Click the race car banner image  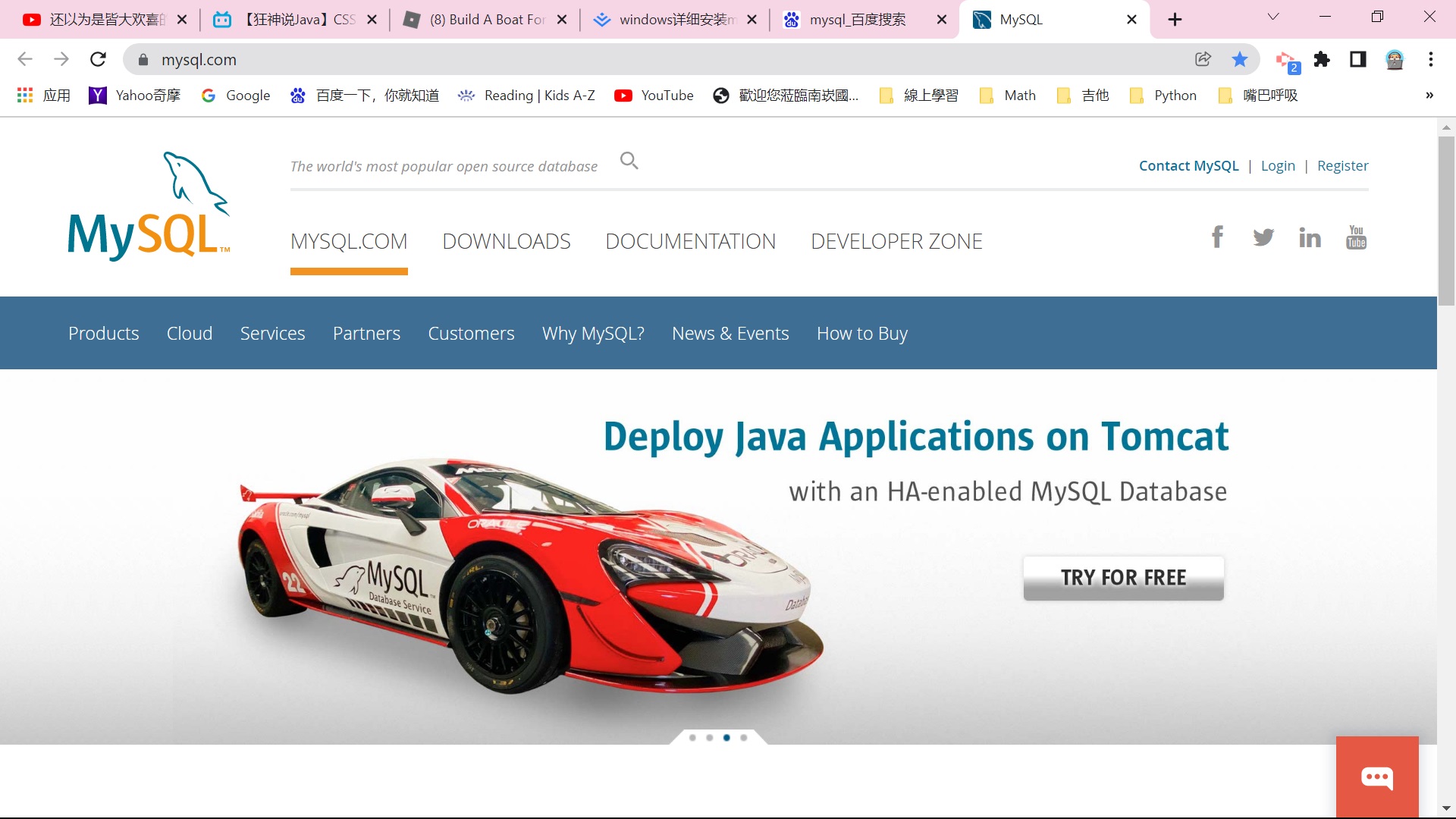[531, 576]
